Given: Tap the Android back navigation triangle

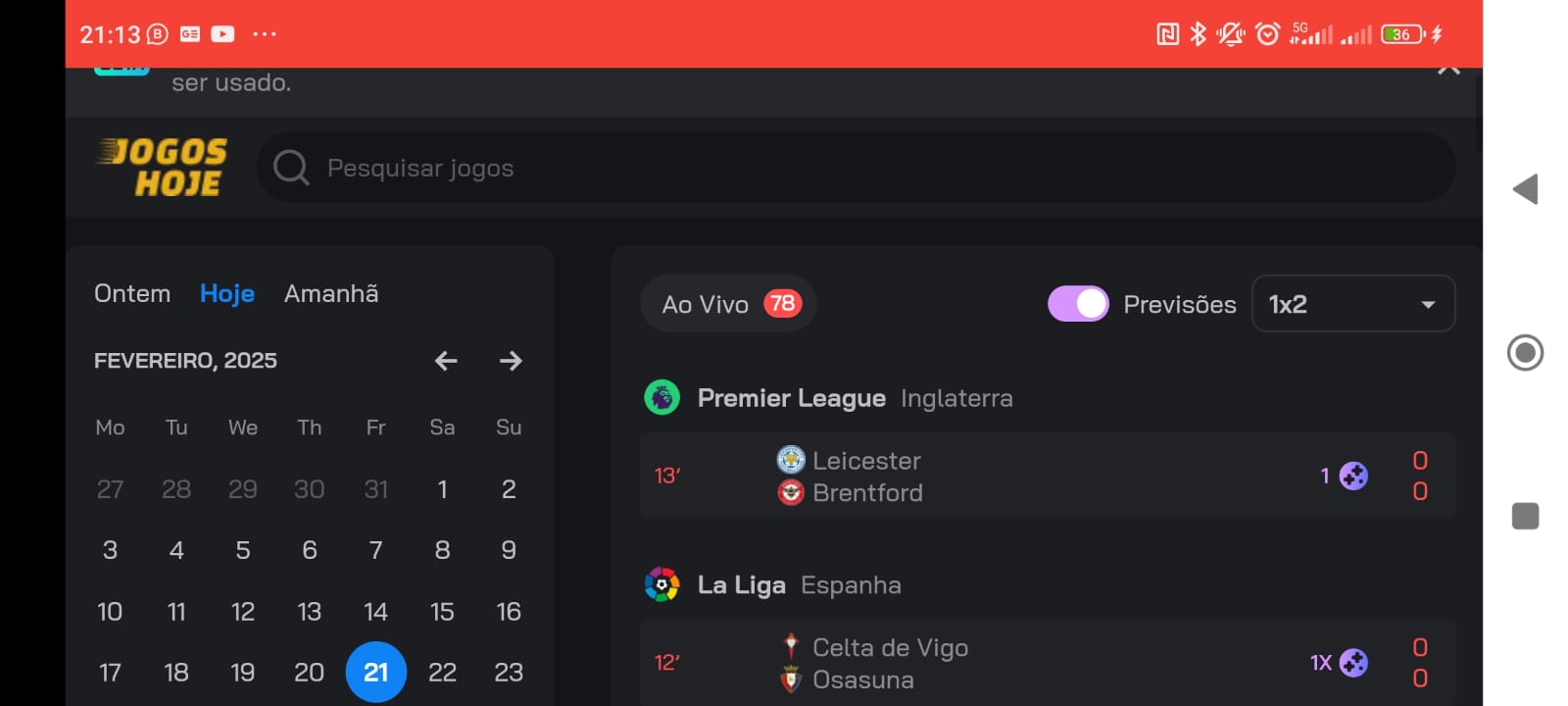Looking at the screenshot, I should click(1525, 189).
